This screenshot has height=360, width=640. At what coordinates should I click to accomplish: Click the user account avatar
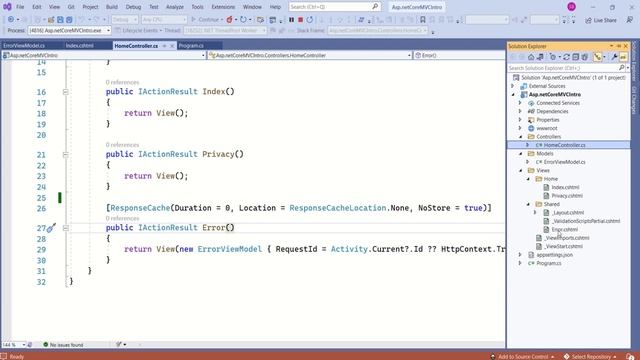click(x=571, y=7)
